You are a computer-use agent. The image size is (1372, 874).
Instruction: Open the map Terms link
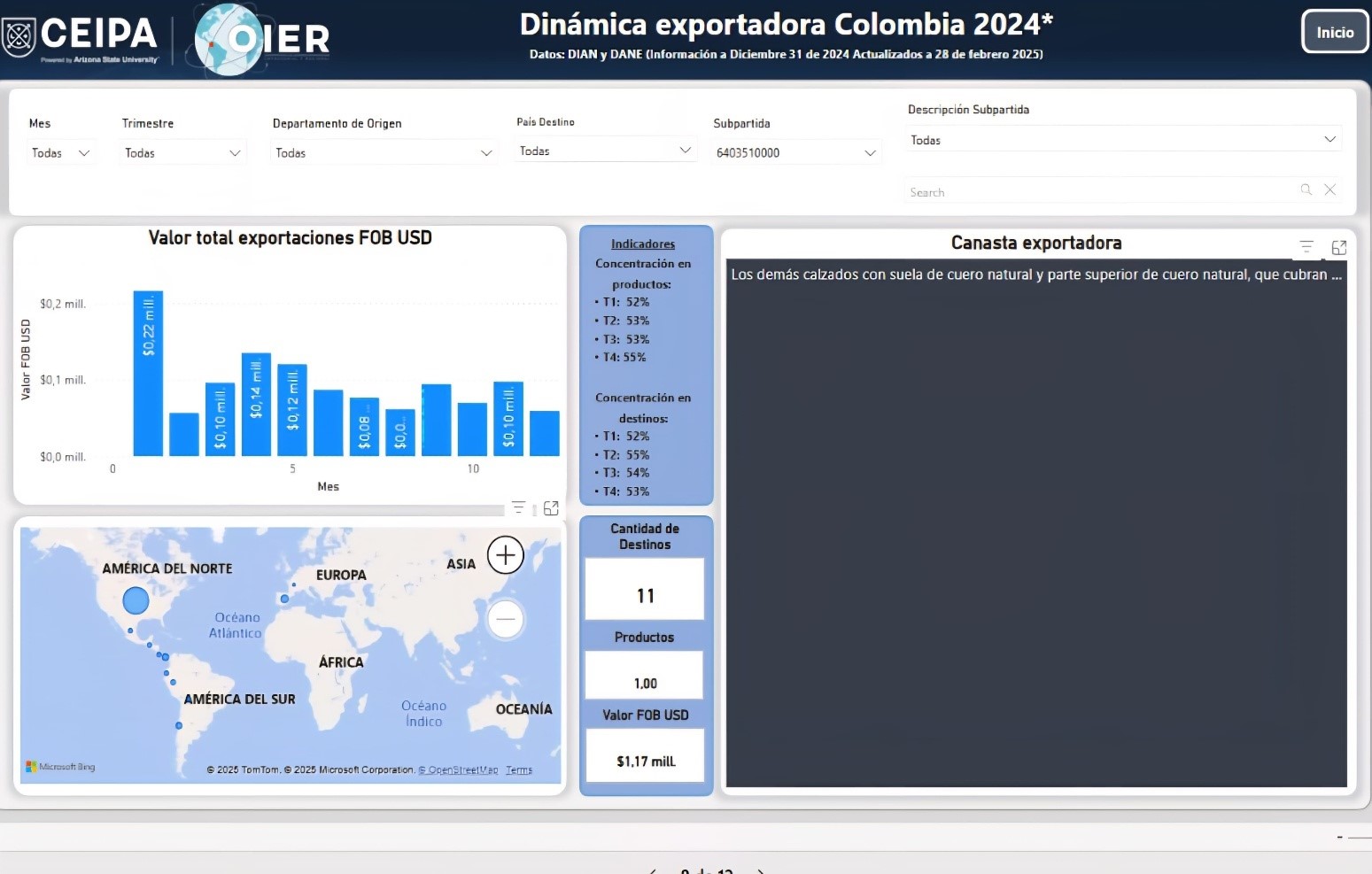click(x=519, y=770)
